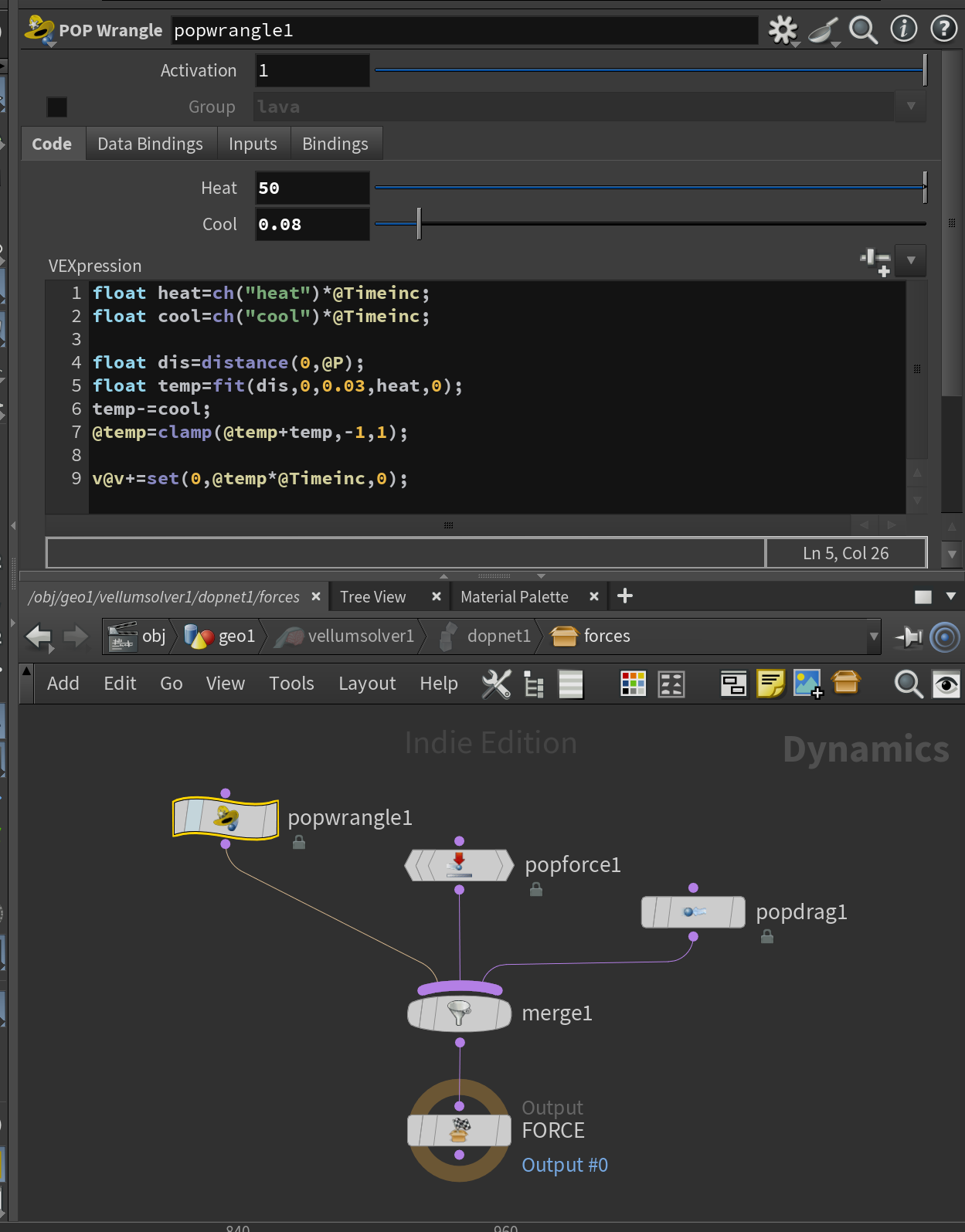This screenshot has height=1232, width=965.
Task: Open the Add menu
Action: click(x=63, y=684)
